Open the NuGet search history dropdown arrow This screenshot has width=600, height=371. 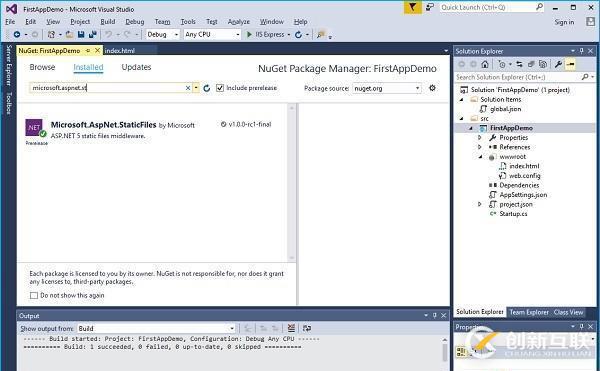tap(196, 88)
